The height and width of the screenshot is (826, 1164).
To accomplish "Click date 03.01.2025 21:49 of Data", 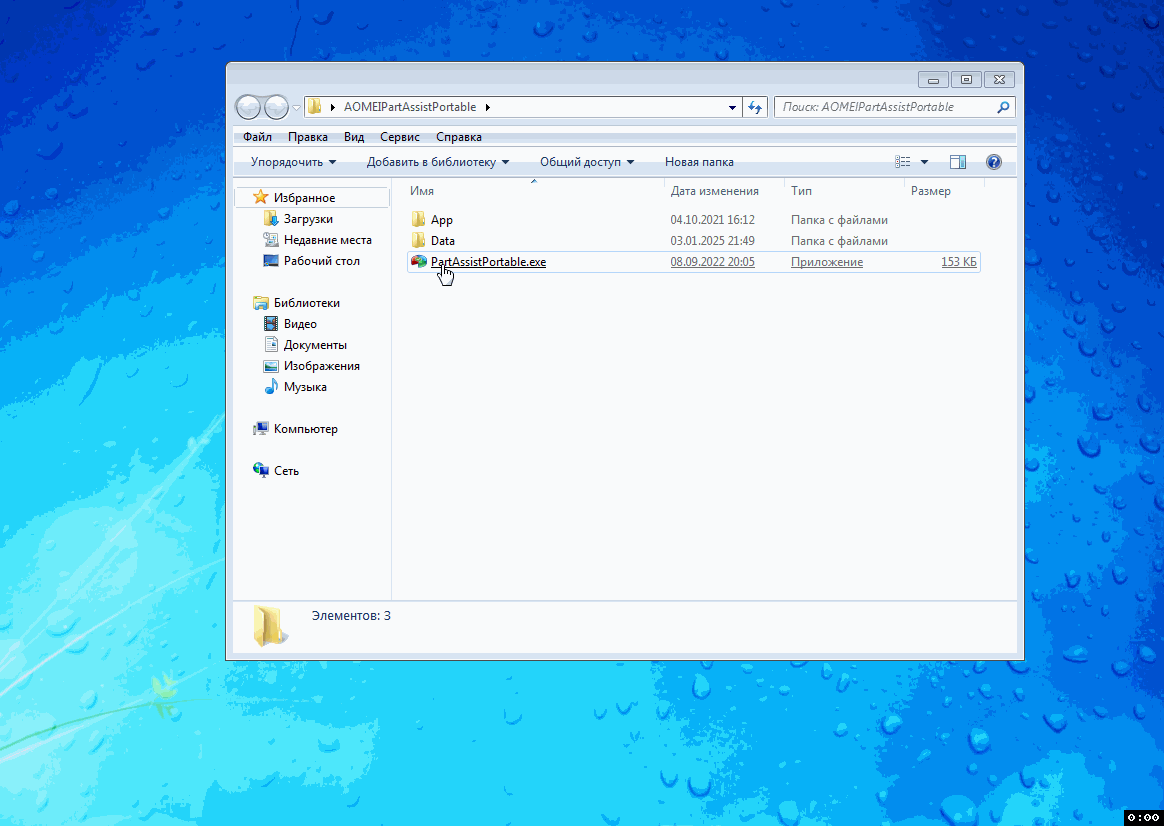I will (x=713, y=240).
